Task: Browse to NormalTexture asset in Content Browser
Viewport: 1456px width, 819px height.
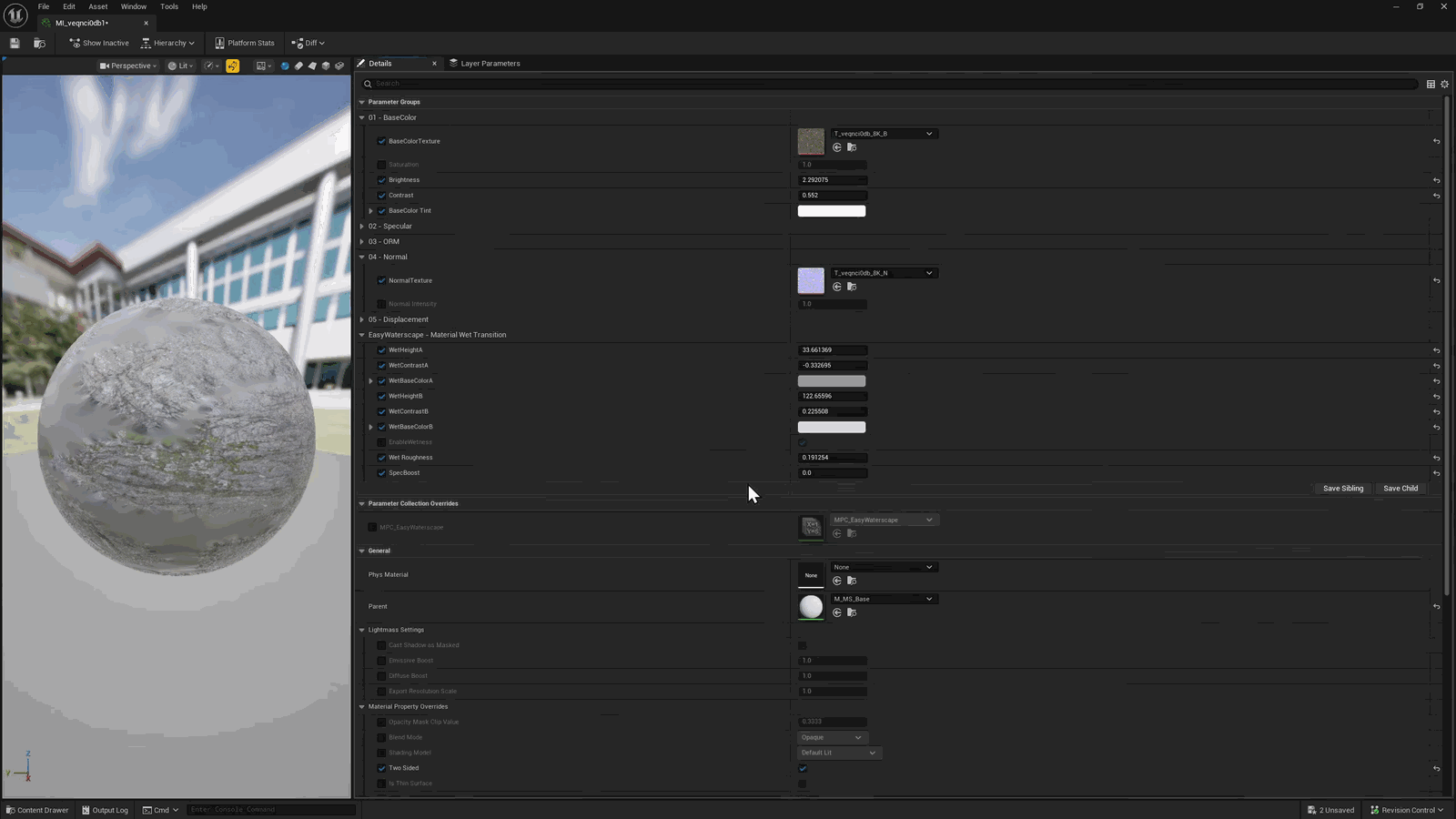Action: coord(852,287)
